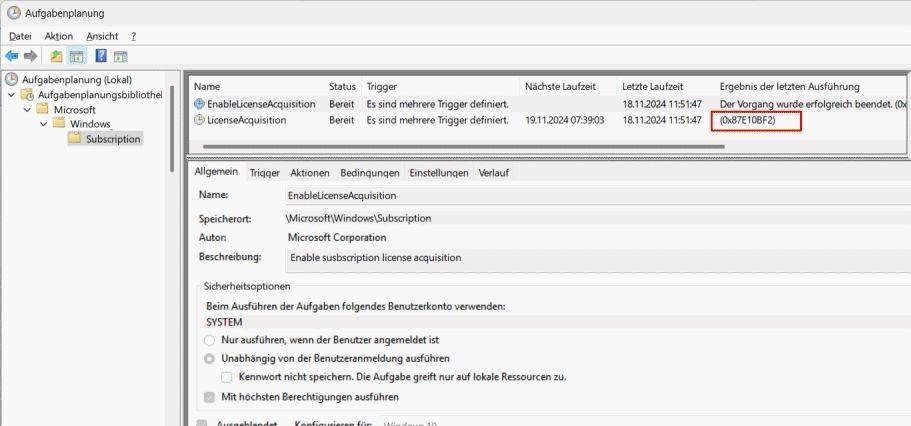This screenshot has width=911, height=426.
Task: Sort by the Status column header
Action: pyautogui.click(x=342, y=86)
